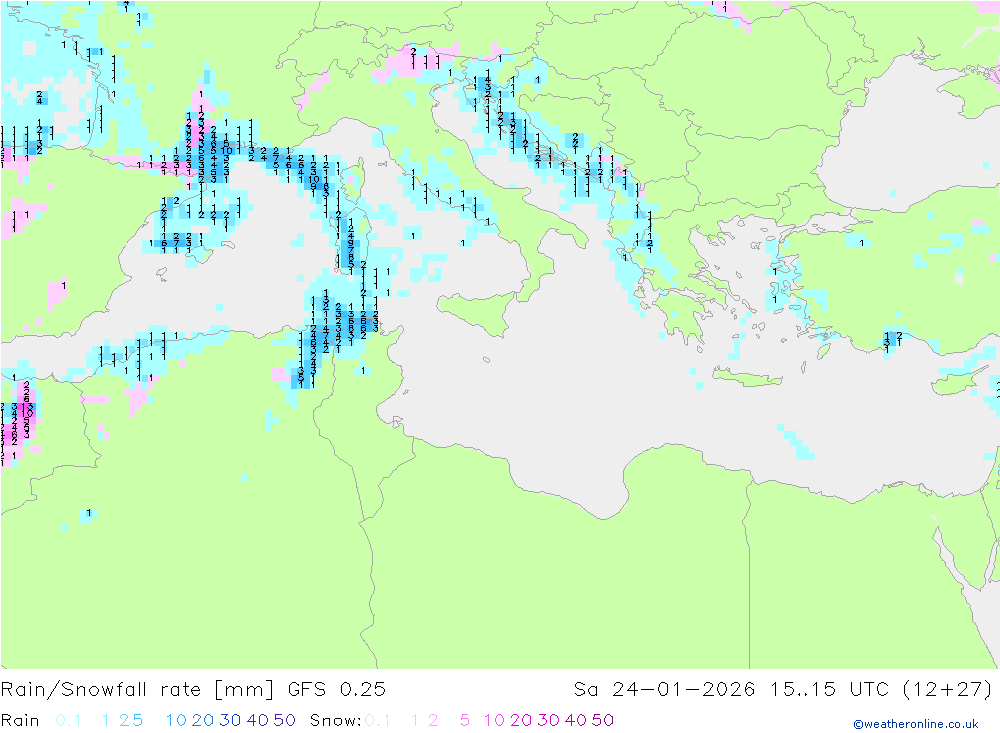Image resolution: width=1000 pixels, height=733 pixels.
Task: Select snow legend value 50
Action: pyautogui.click(x=603, y=720)
